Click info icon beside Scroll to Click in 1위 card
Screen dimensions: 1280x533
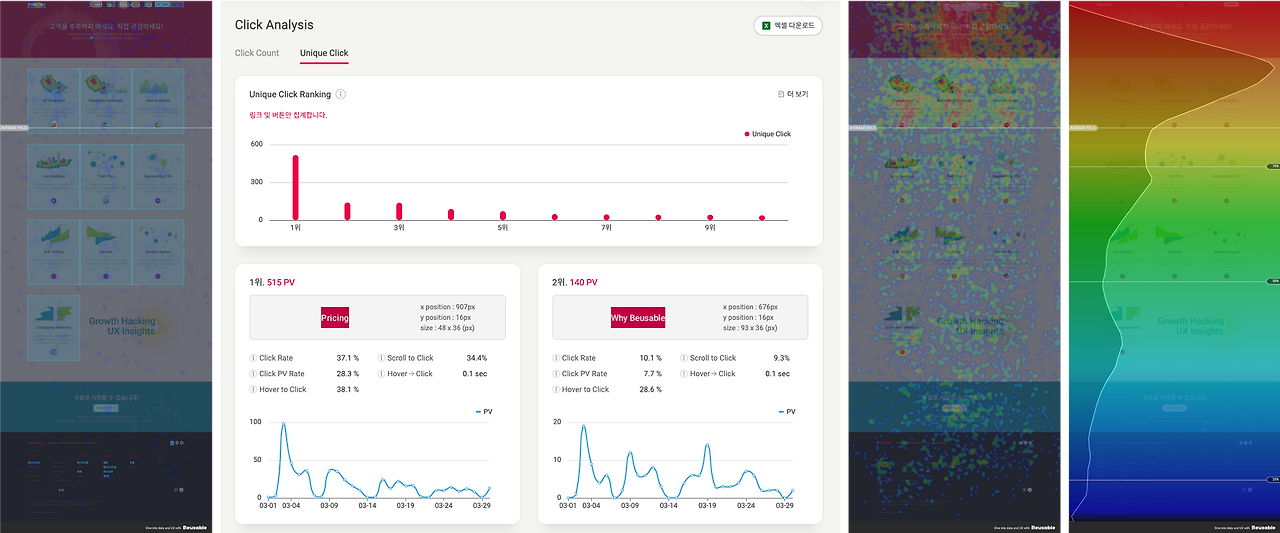tap(381, 358)
